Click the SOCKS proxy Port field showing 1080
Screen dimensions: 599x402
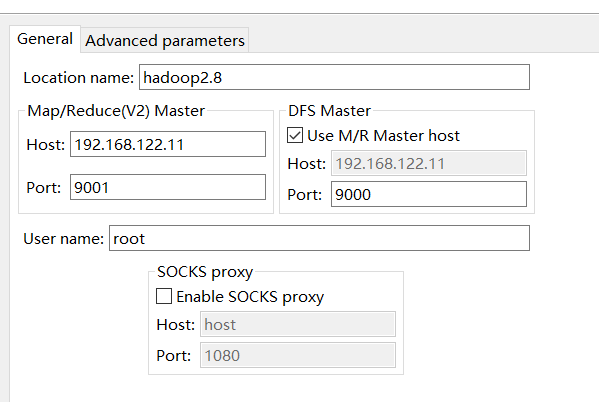pyautogui.click(x=298, y=355)
